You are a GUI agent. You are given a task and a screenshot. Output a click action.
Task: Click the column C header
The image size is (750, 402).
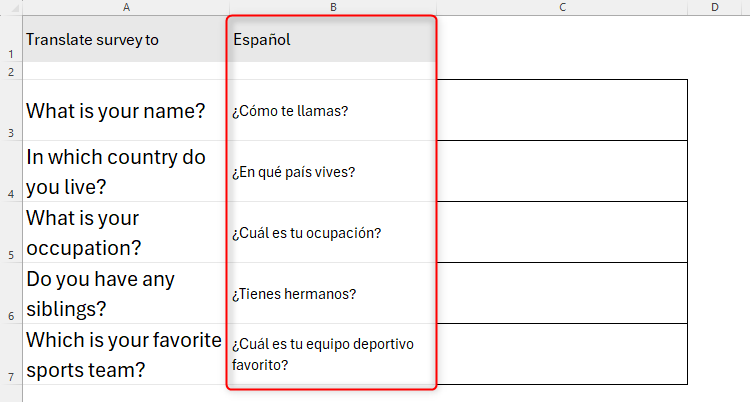click(563, 8)
